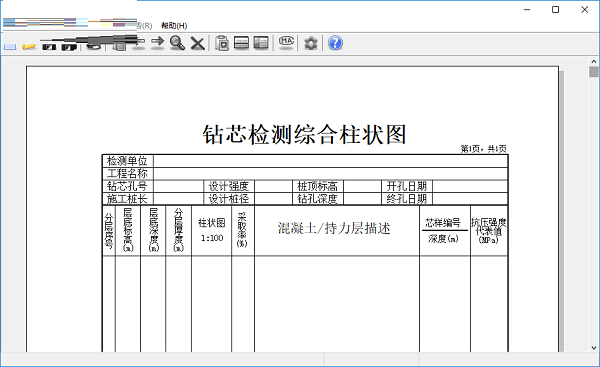The height and width of the screenshot is (367, 600).
Task: Open help with blue question mark icon
Action: pyautogui.click(x=335, y=43)
